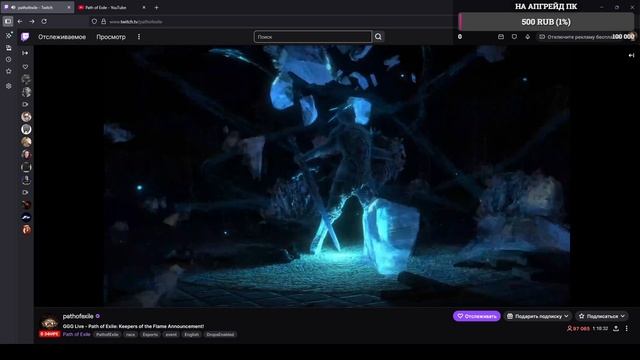Click the race stream tag
This screenshot has width=640, height=360.
(x=130, y=334)
